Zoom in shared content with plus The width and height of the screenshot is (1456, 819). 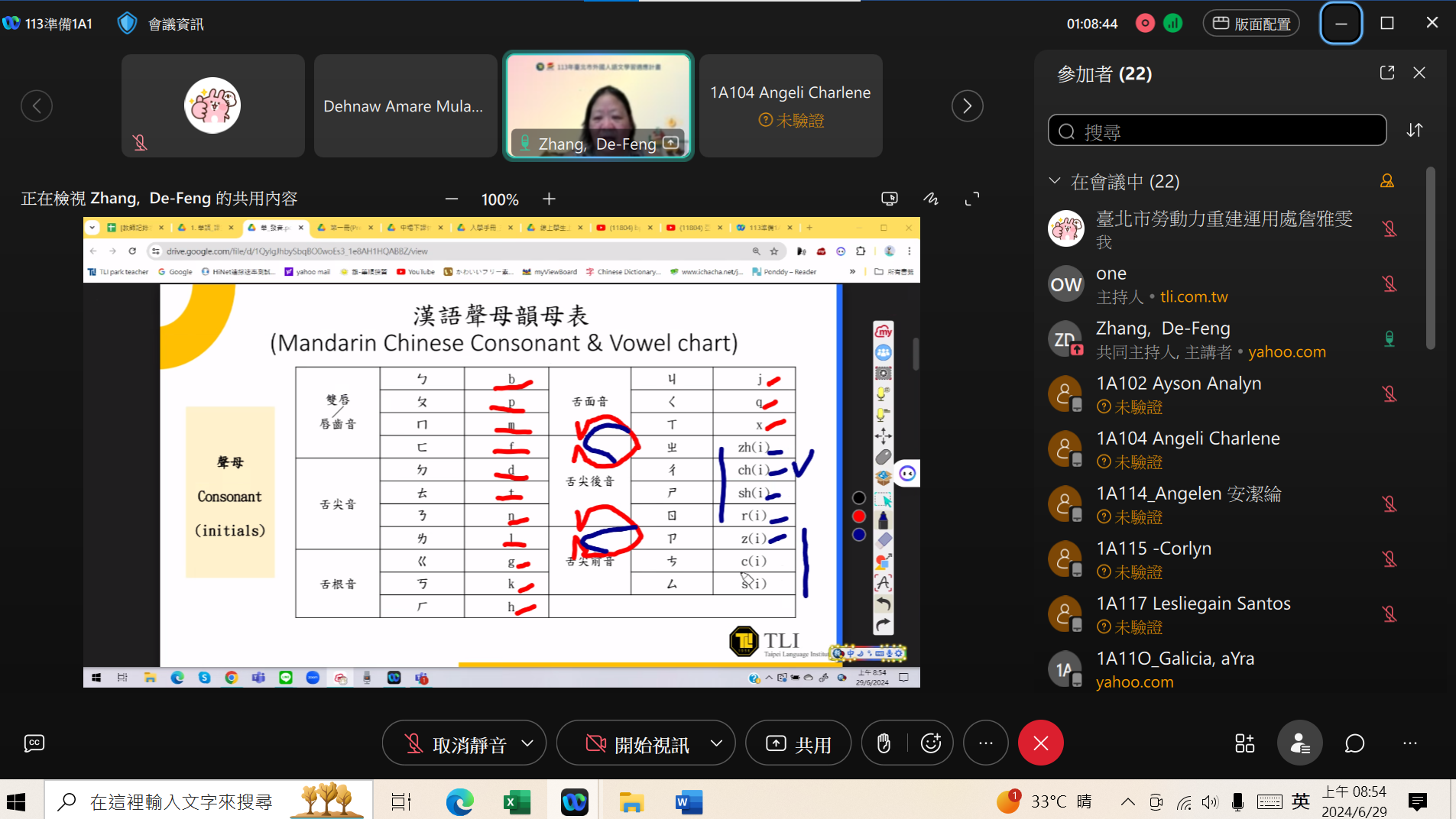(x=549, y=199)
